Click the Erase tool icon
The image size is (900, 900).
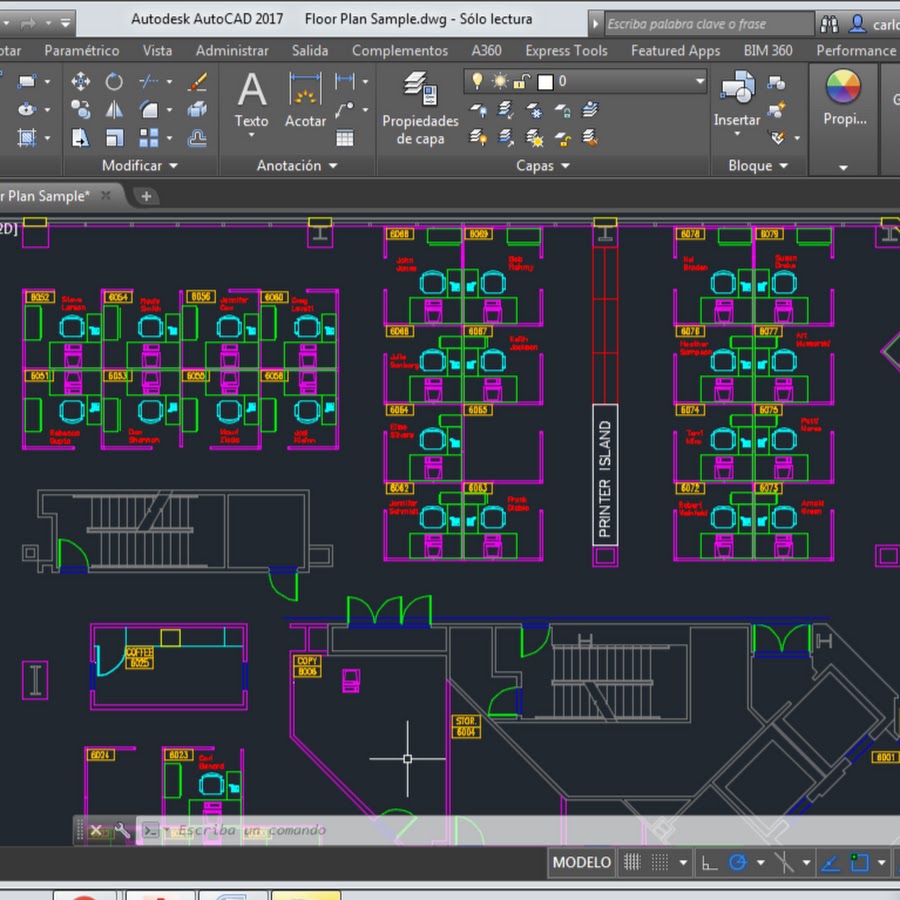tap(198, 82)
